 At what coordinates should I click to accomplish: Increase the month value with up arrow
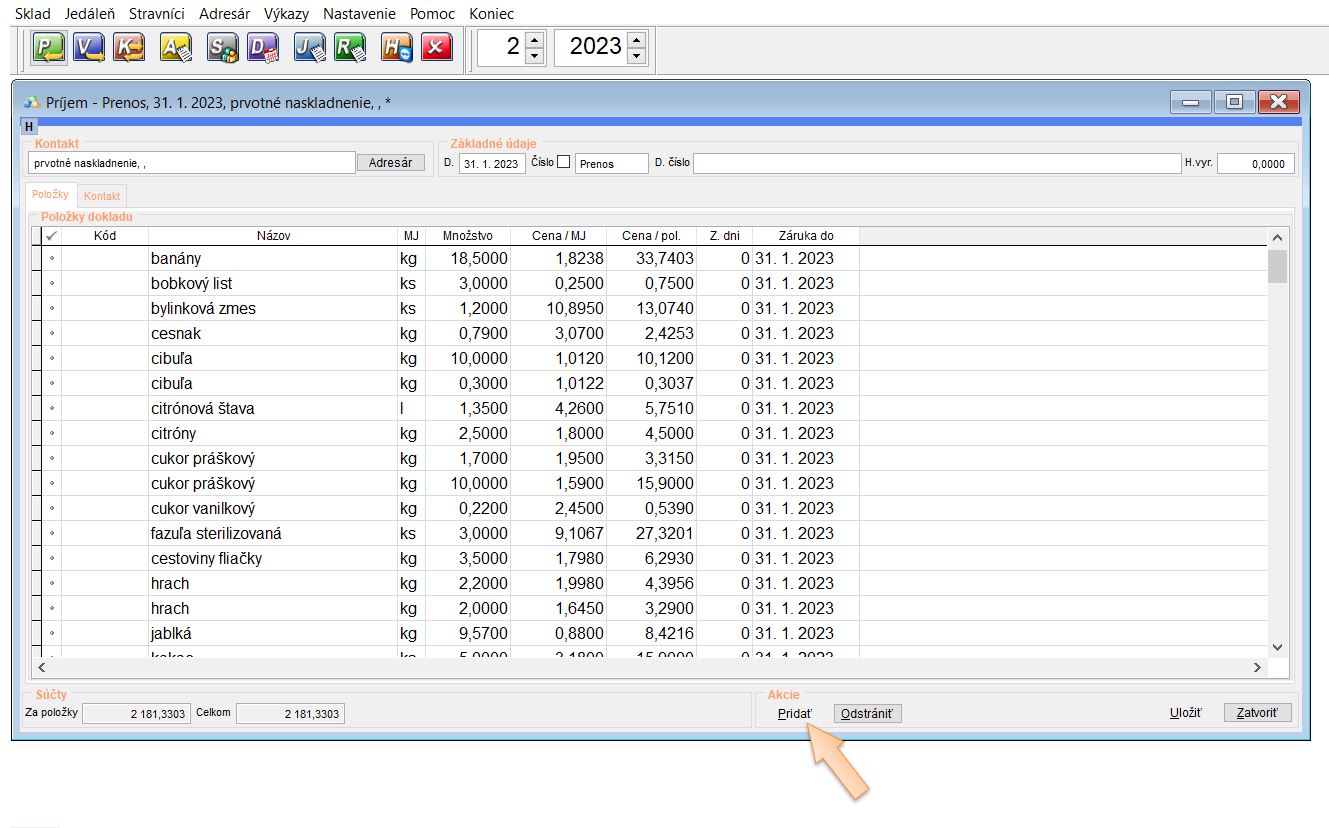[535, 39]
